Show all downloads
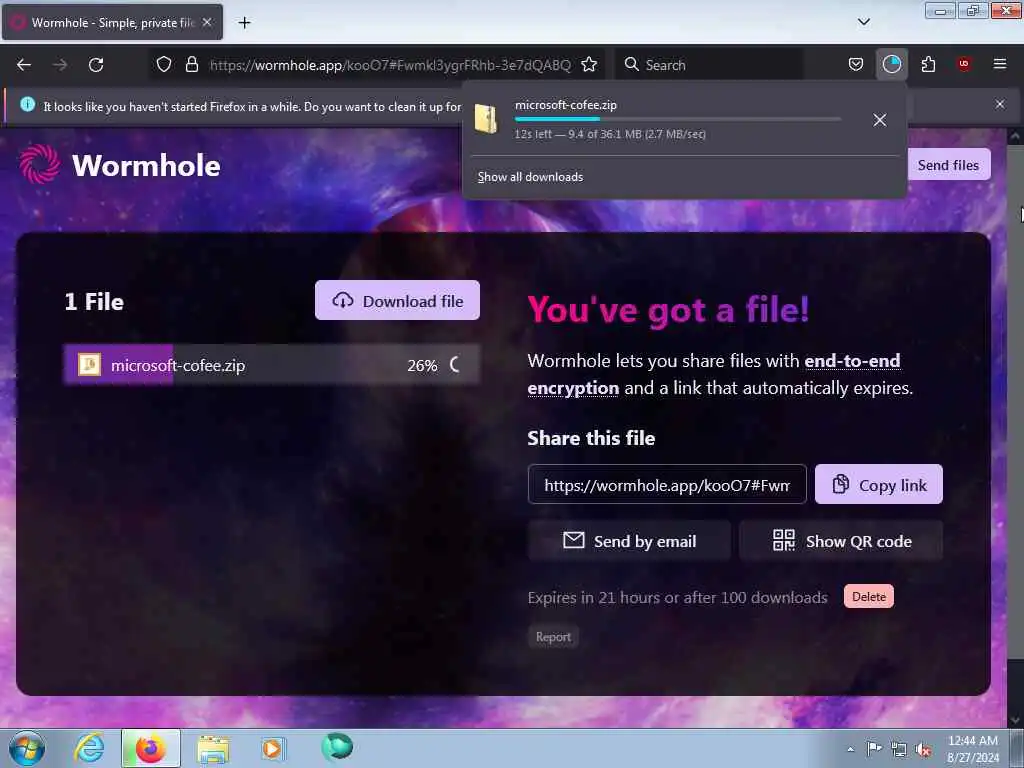Screen dimensions: 1024x768 click(530, 177)
